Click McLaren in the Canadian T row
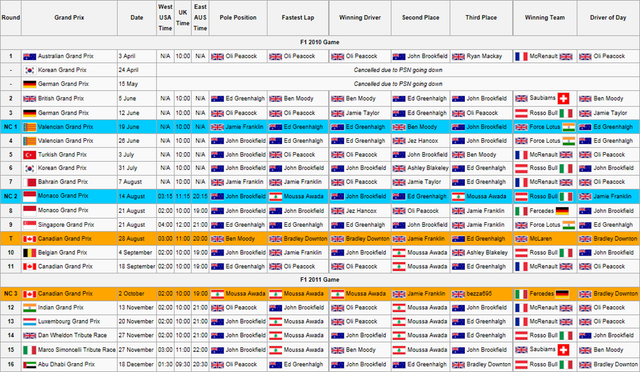This screenshot has width=640, height=372. click(541, 238)
